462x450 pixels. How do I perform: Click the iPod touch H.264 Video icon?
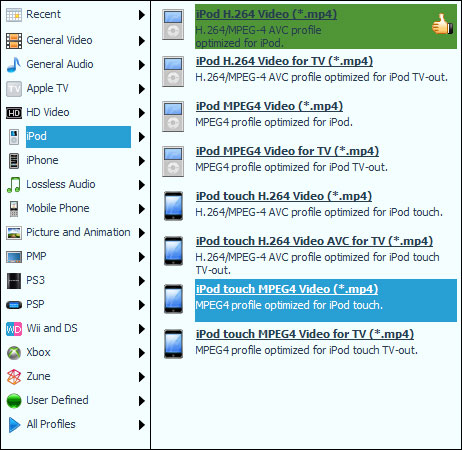pos(174,206)
